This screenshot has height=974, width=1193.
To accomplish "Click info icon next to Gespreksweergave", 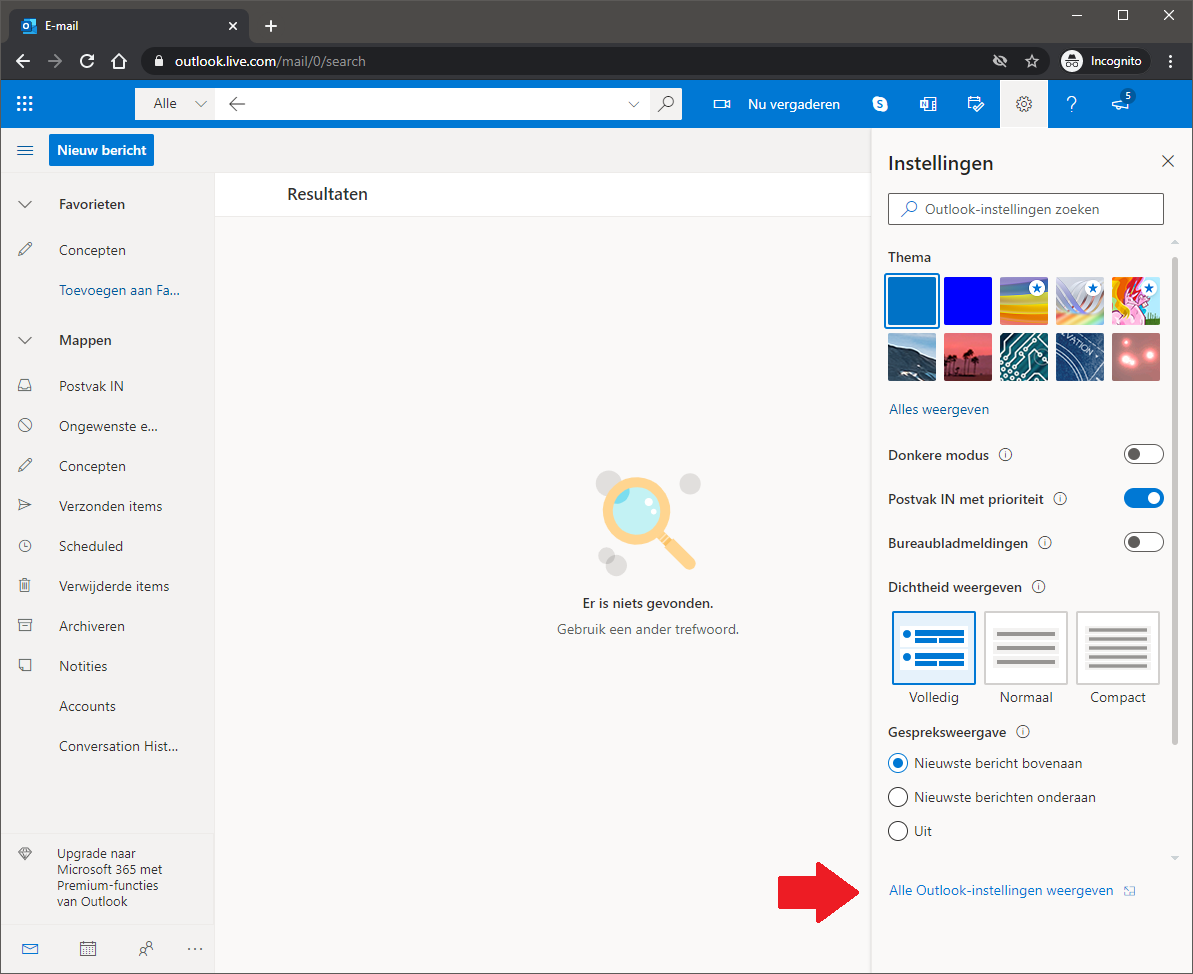I will pyautogui.click(x=1023, y=732).
